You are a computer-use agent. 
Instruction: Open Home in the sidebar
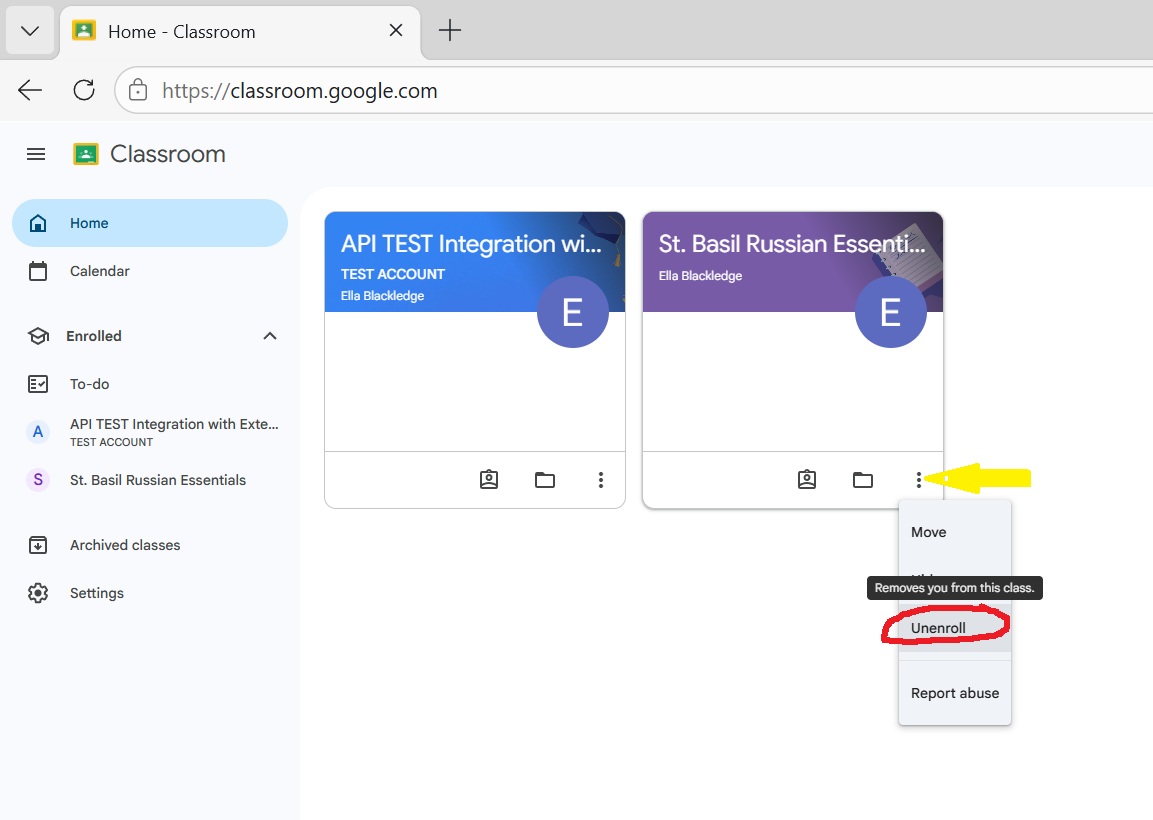91,223
